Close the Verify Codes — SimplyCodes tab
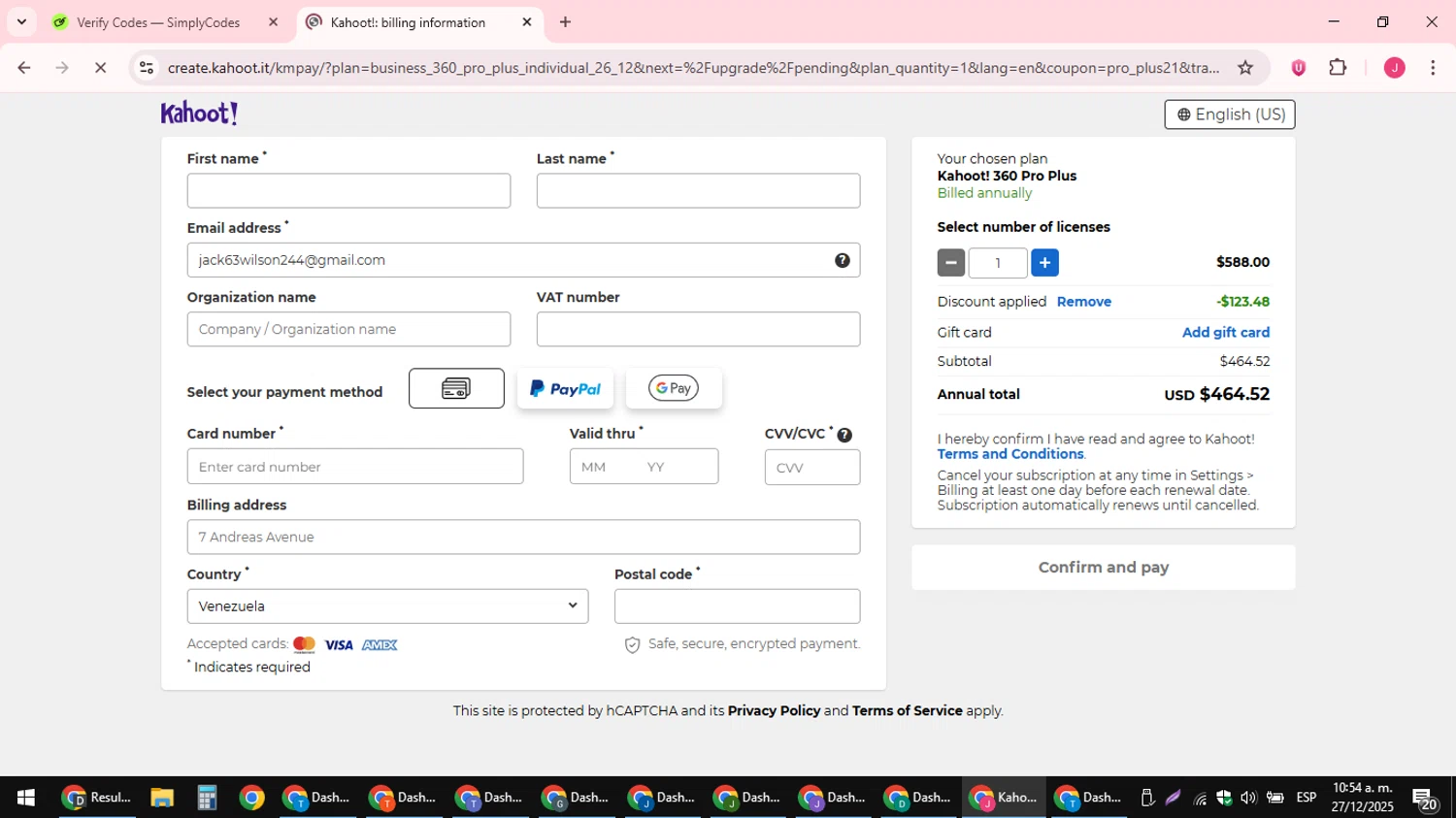This screenshot has width=1456, height=818. tap(274, 22)
